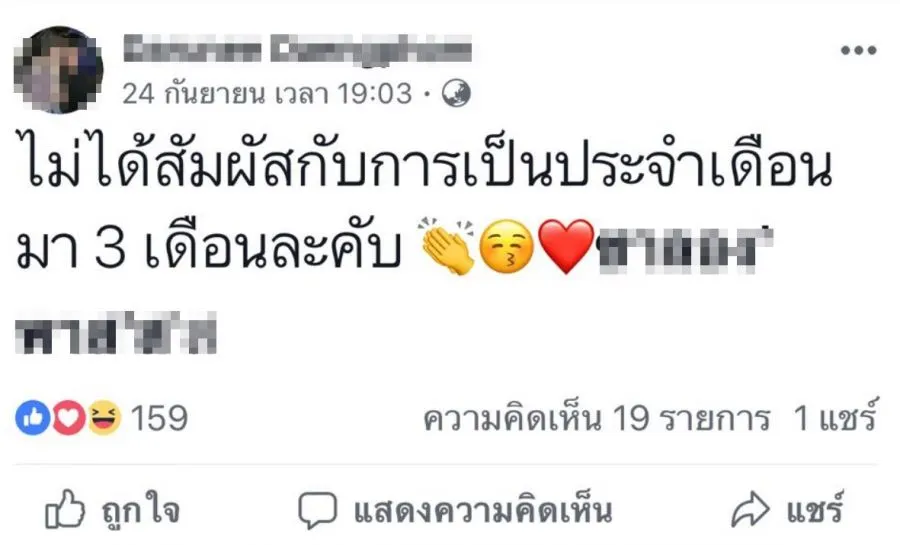Open the 1 แชร์ shares count

click(836, 415)
